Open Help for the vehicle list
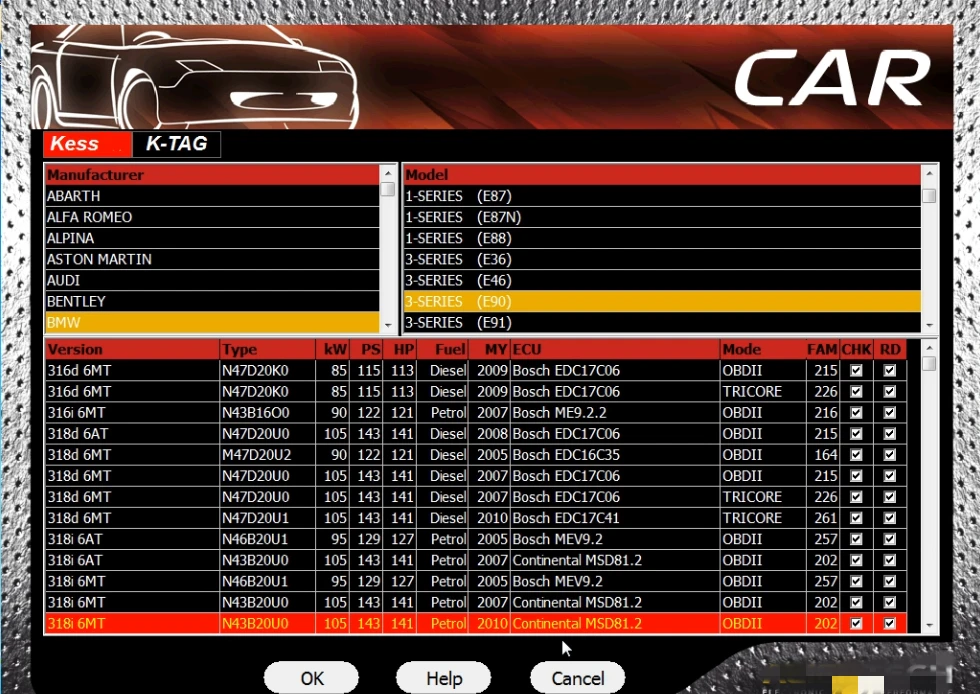980x694 pixels. point(444,678)
